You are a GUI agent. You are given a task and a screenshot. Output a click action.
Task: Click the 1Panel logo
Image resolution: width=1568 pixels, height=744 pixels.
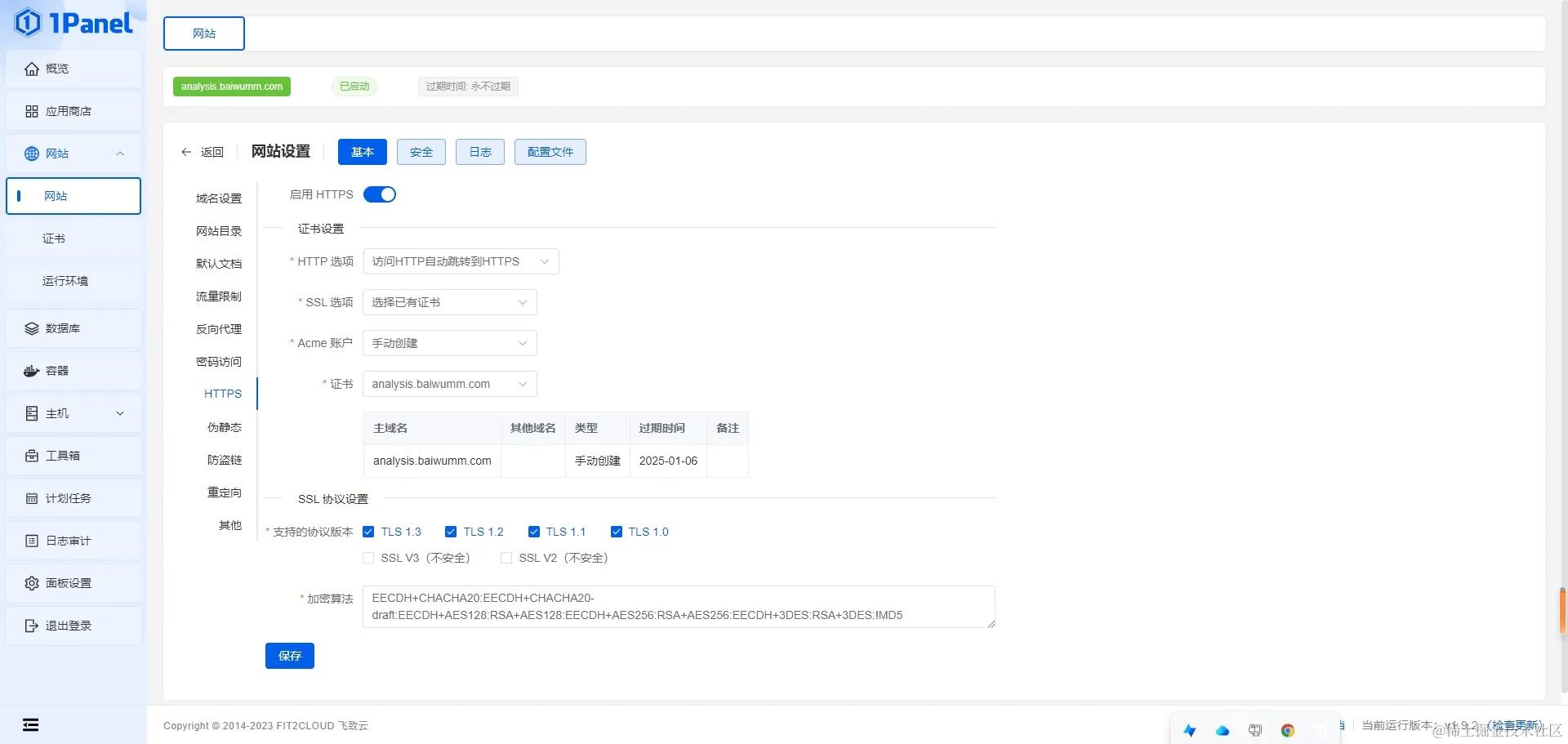73,23
